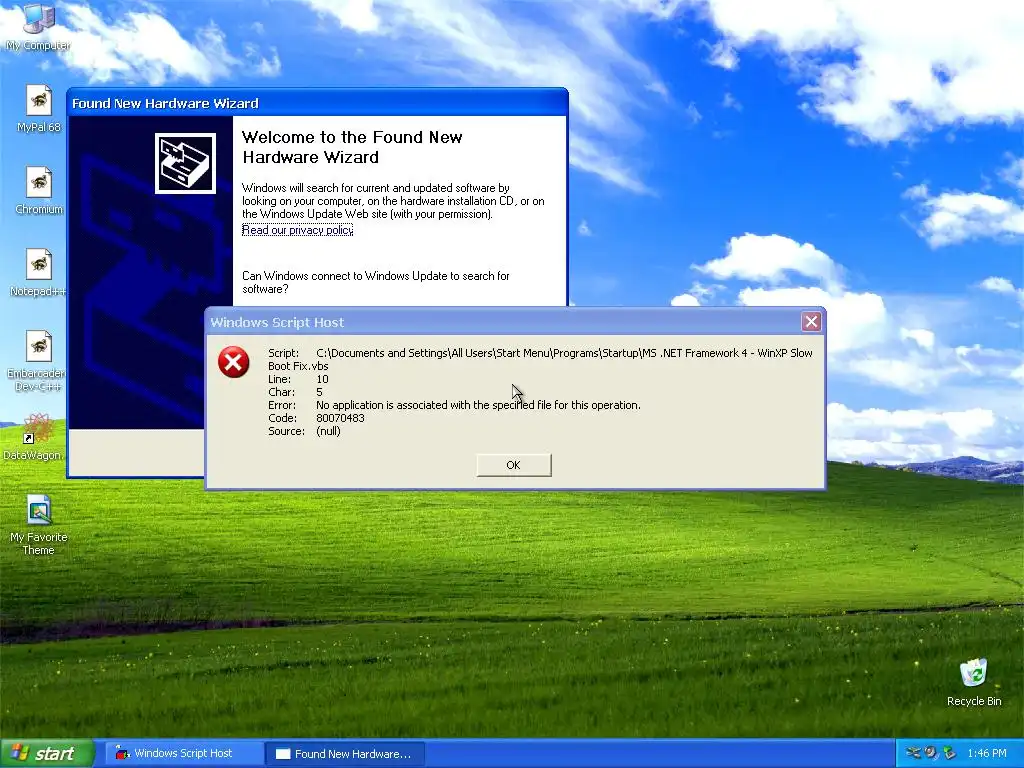Open the Read our privacy policy link
The width and height of the screenshot is (1024, 768).
click(297, 230)
